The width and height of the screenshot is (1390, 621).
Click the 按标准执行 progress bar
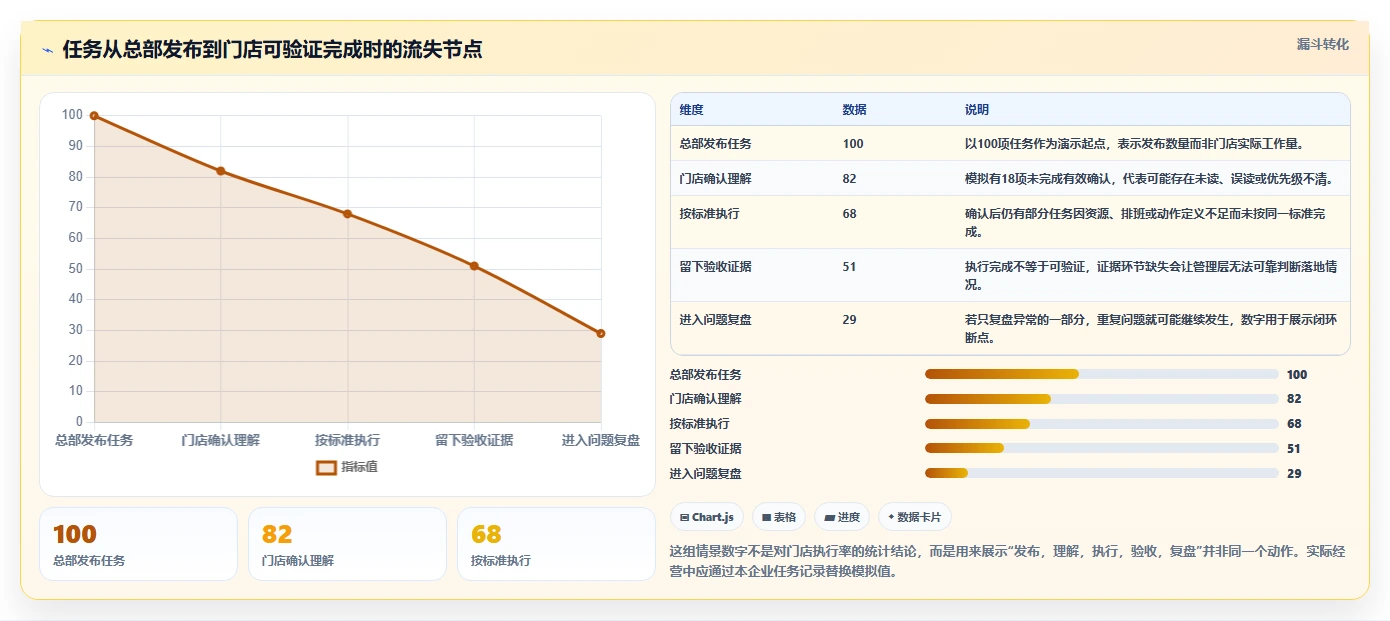click(1102, 424)
